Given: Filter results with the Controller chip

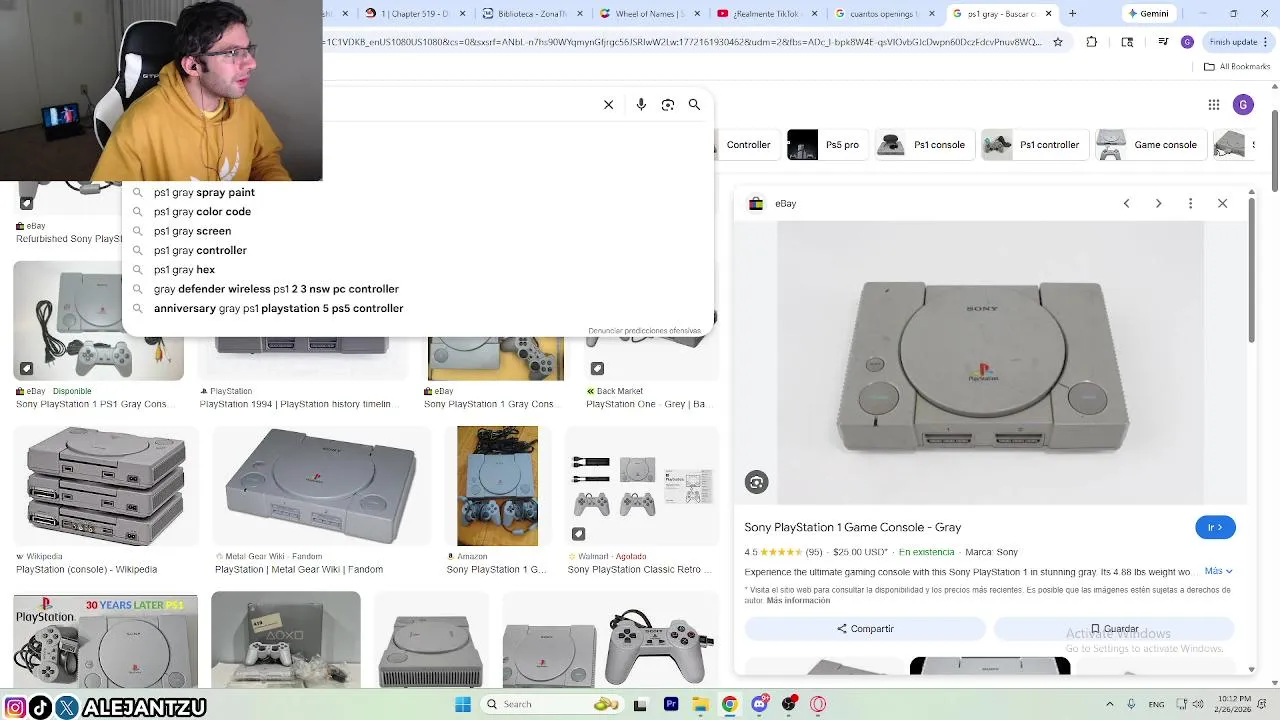Looking at the screenshot, I should pyautogui.click(x=747, y=145).
